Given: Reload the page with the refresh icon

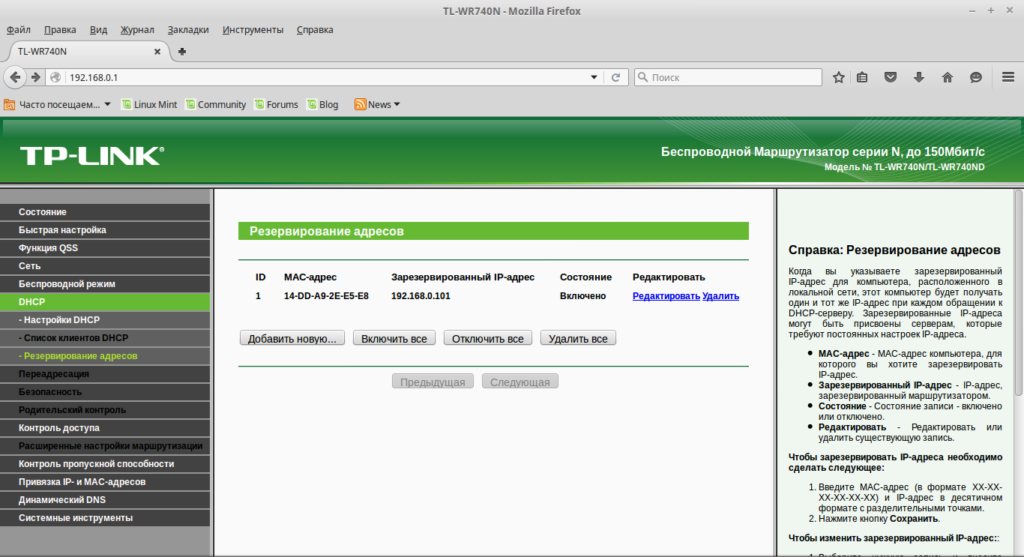Looking at the screenshot, I should [615, 77].
